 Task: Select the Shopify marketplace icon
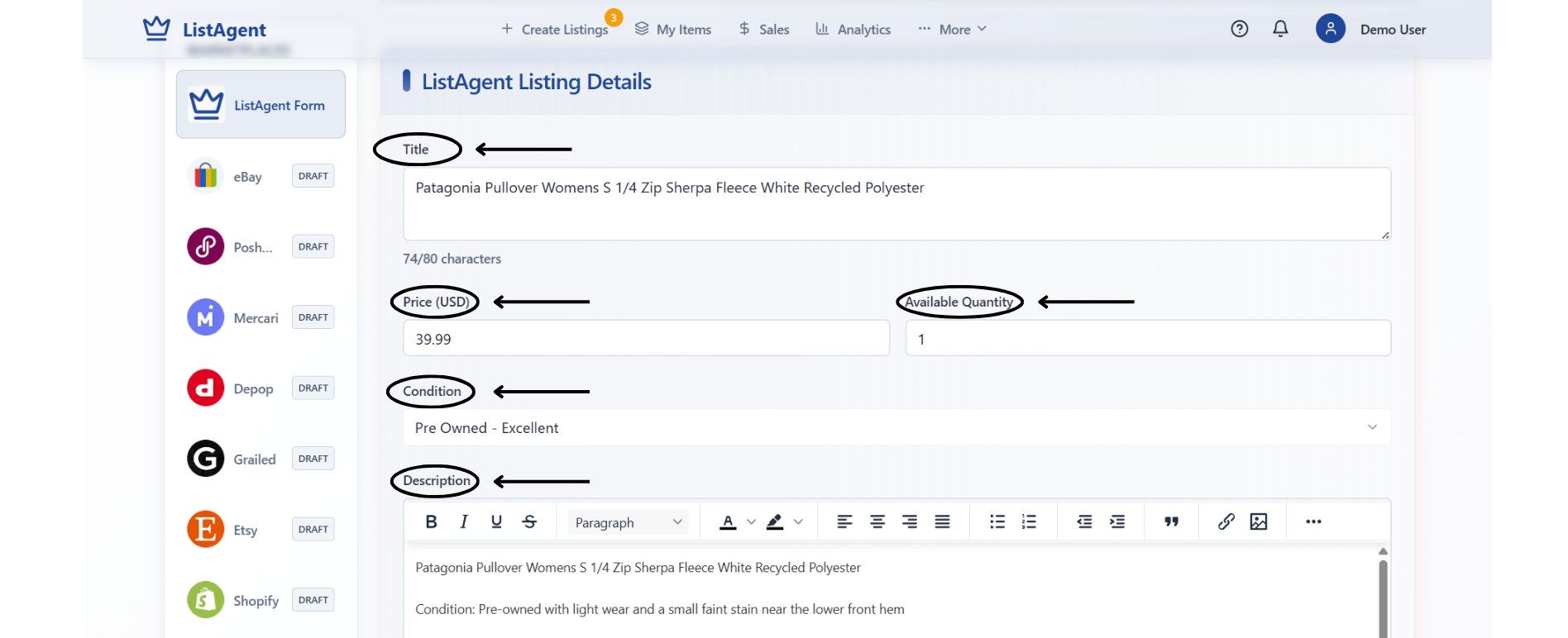pos(206,600)
